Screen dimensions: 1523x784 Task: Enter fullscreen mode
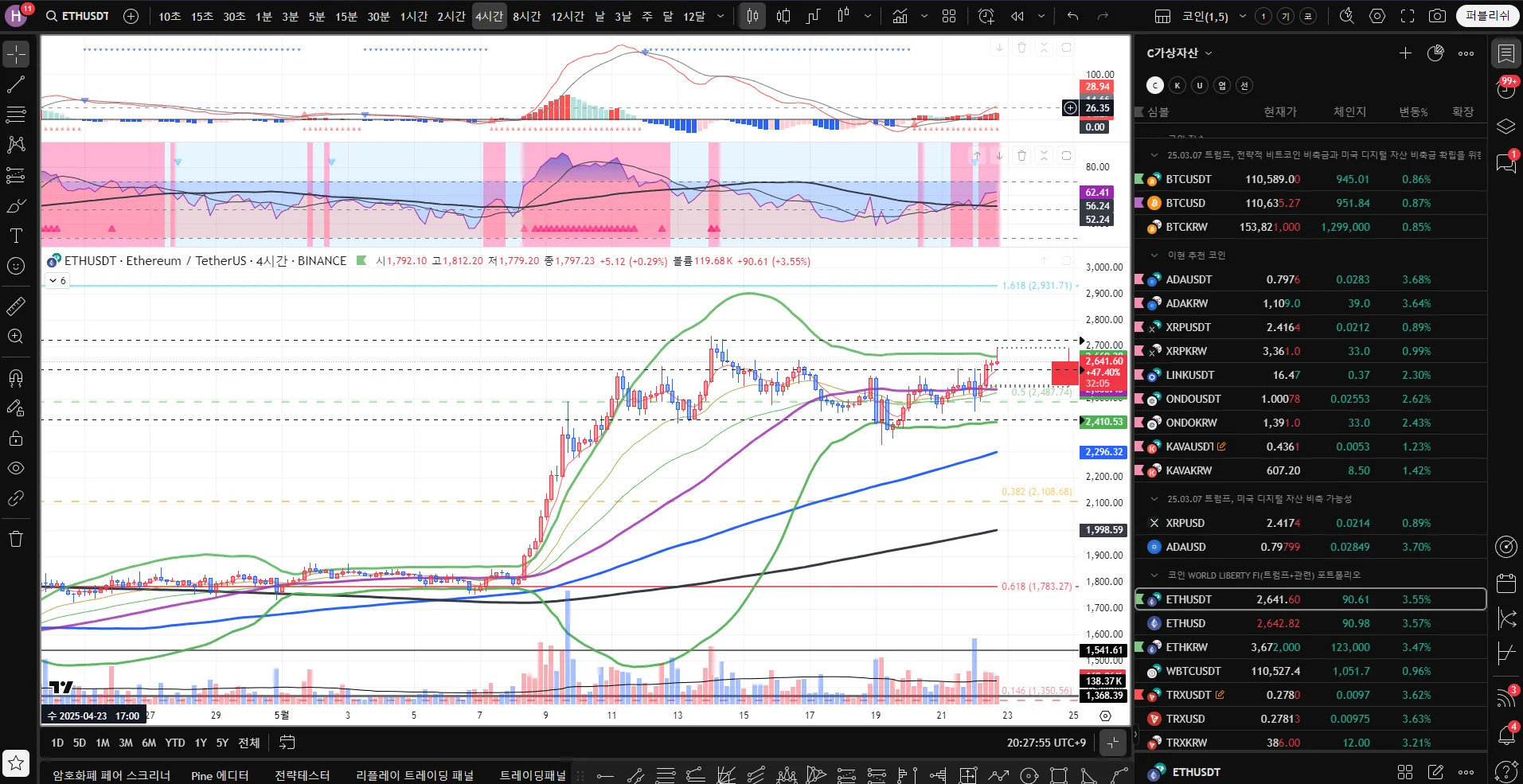(x=1408, y=16)
